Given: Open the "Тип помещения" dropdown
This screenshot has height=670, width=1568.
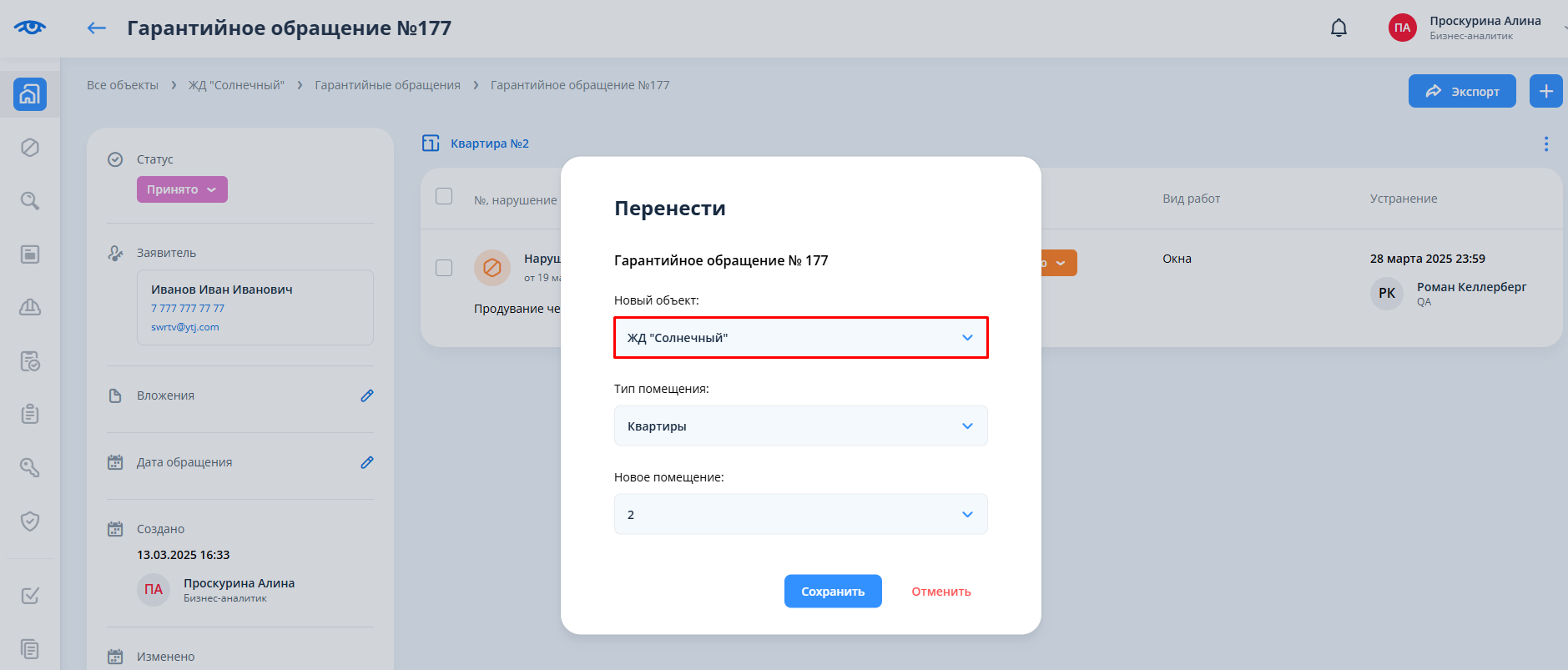Looking at the screenshot, I should coord(800,426).
